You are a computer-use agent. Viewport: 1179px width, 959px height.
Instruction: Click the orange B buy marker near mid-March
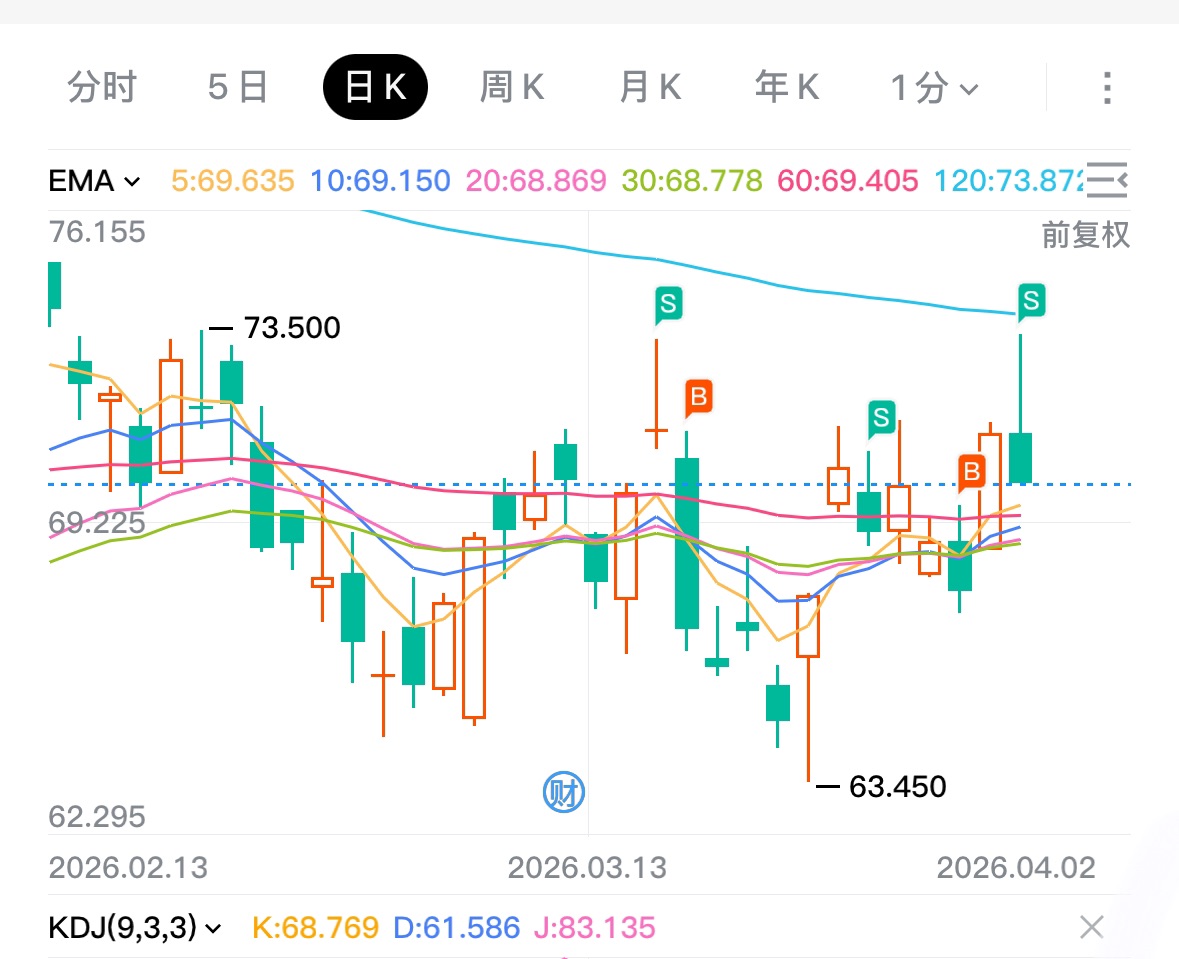click(698, 397)
